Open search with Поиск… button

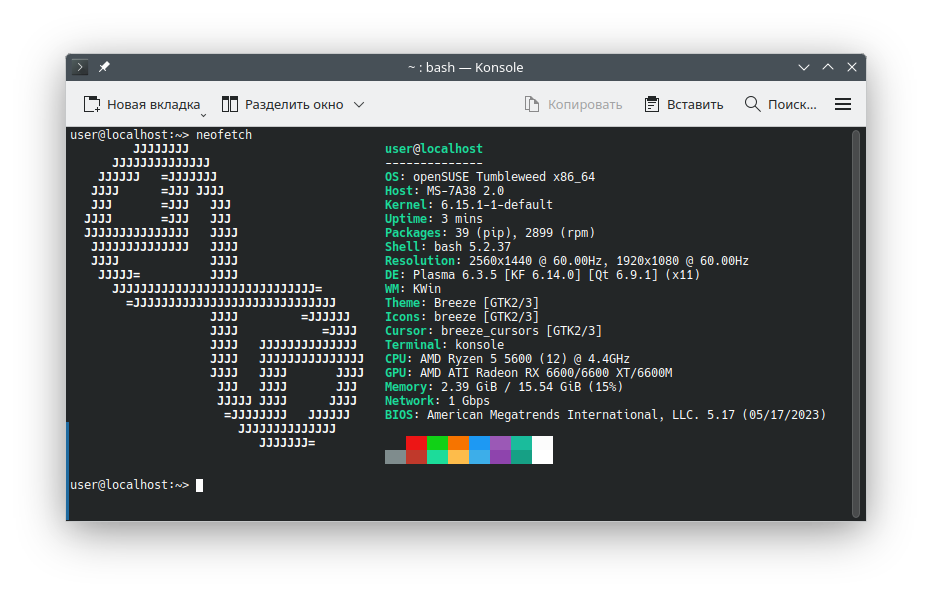pos(780,105)
